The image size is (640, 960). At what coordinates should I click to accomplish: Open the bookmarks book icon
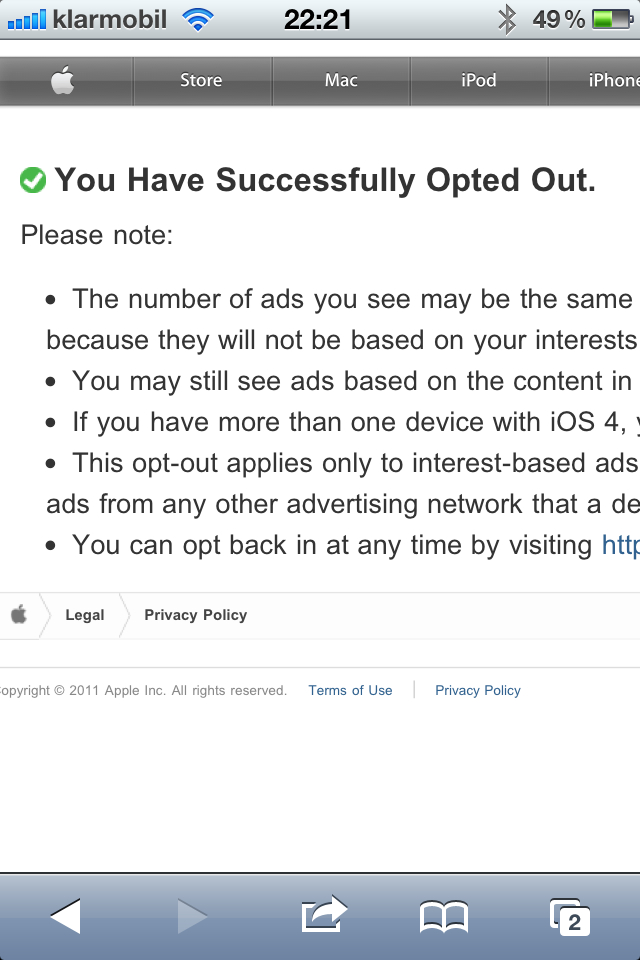[444, 917]
